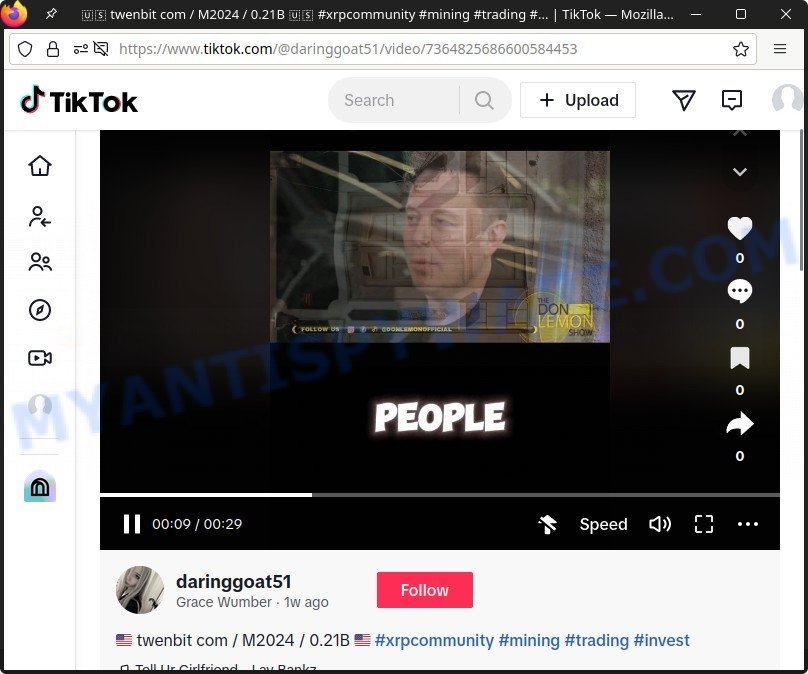808x674 pixels.
Task: Open Friends sidebar icon
Action: [40, 262]
